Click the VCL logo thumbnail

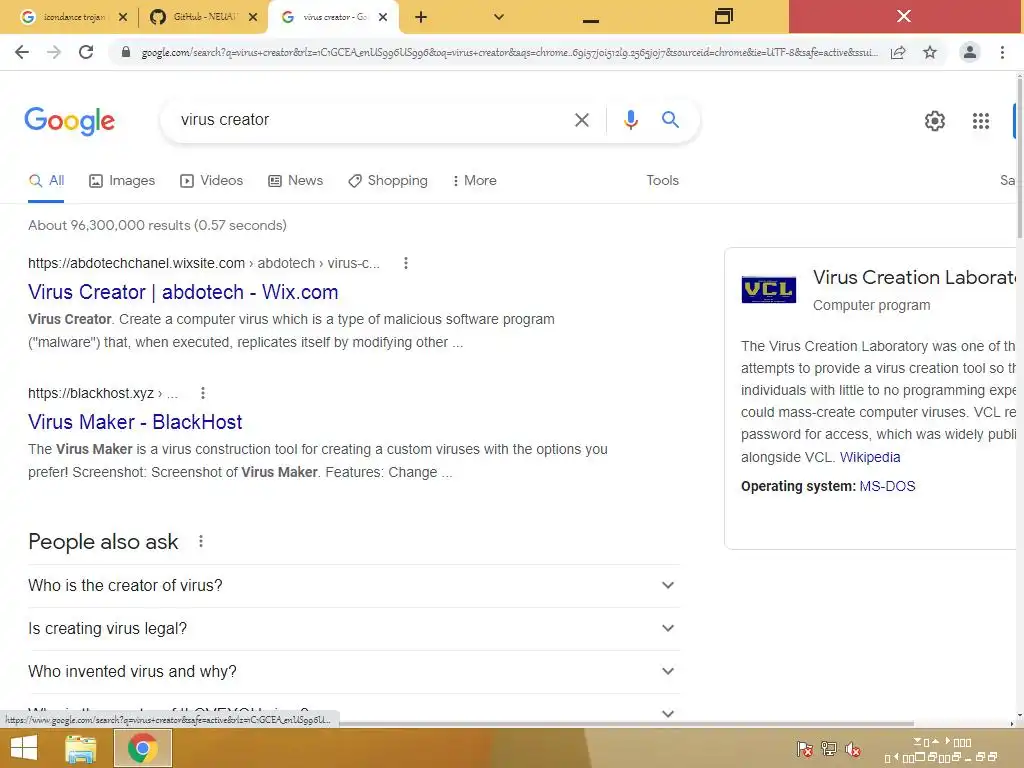click(769, 289)
